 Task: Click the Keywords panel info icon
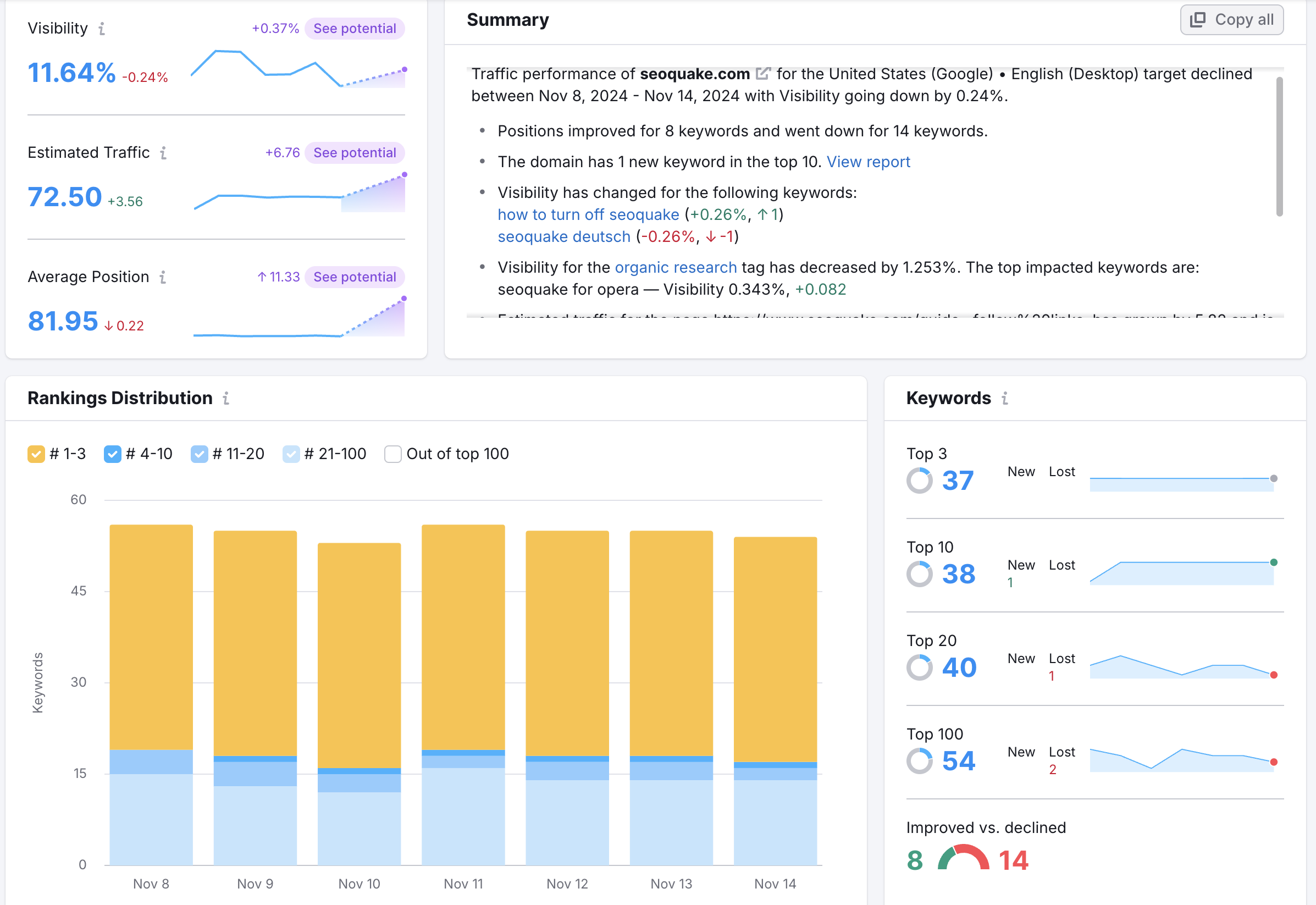(1005, 399)
